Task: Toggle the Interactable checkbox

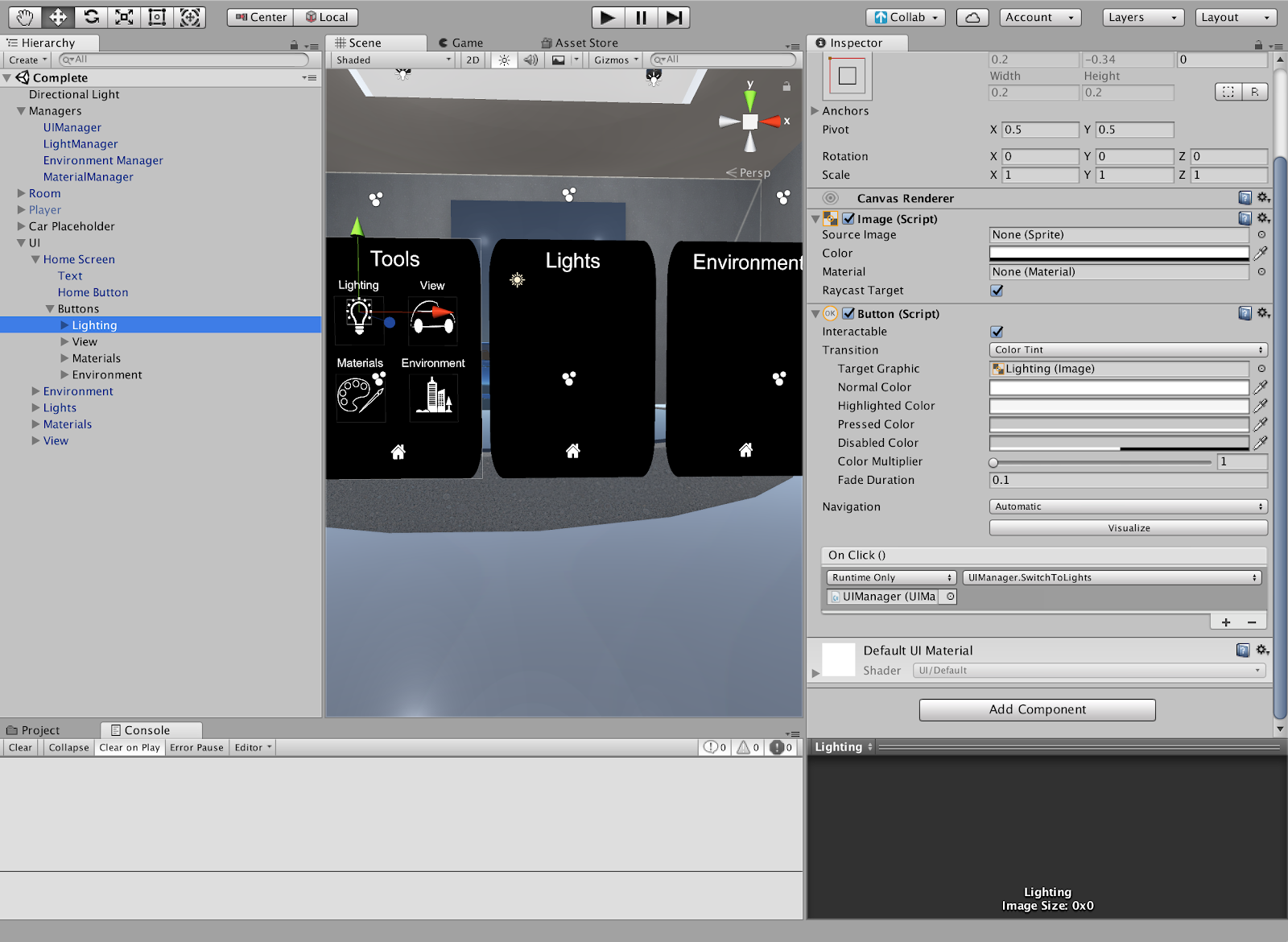Action: pyautogui.click(x=997, y=332)
